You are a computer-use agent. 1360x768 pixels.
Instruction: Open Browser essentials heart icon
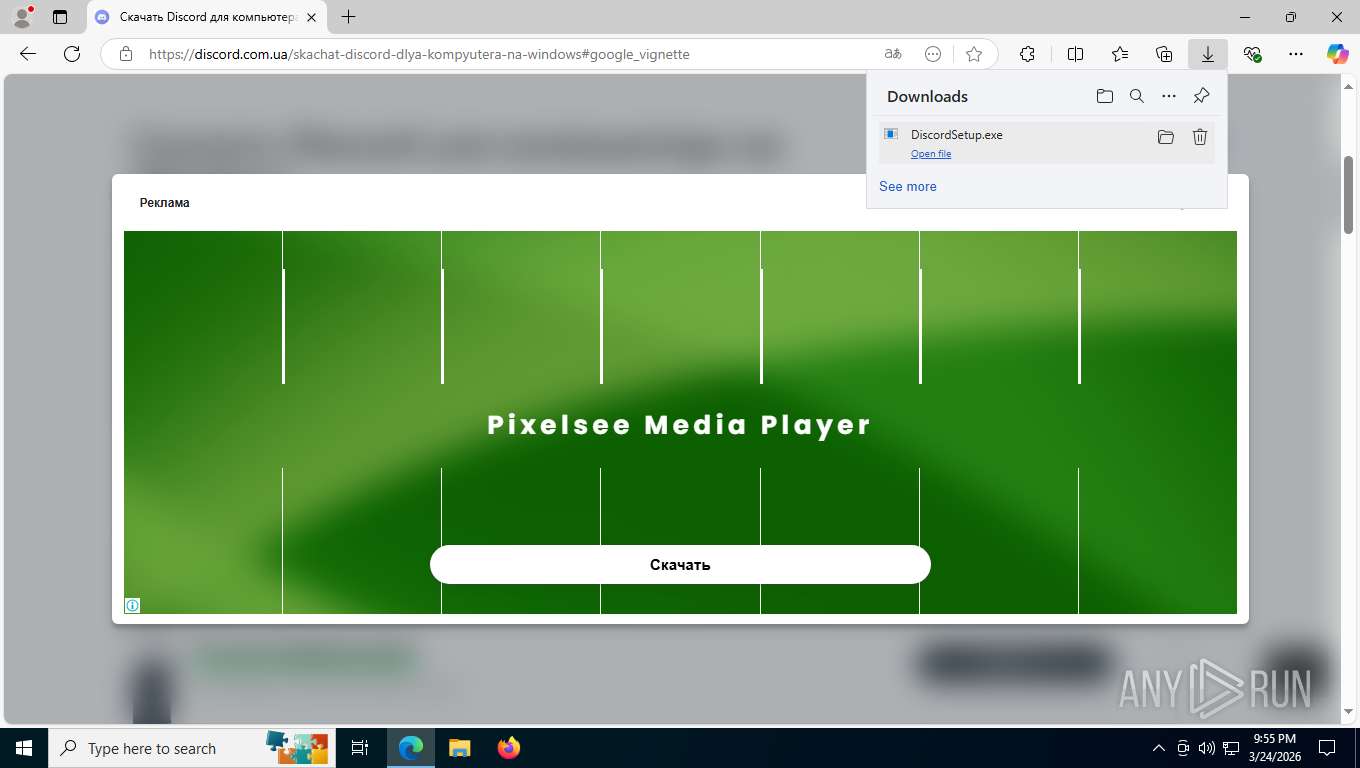[1252, 54]
